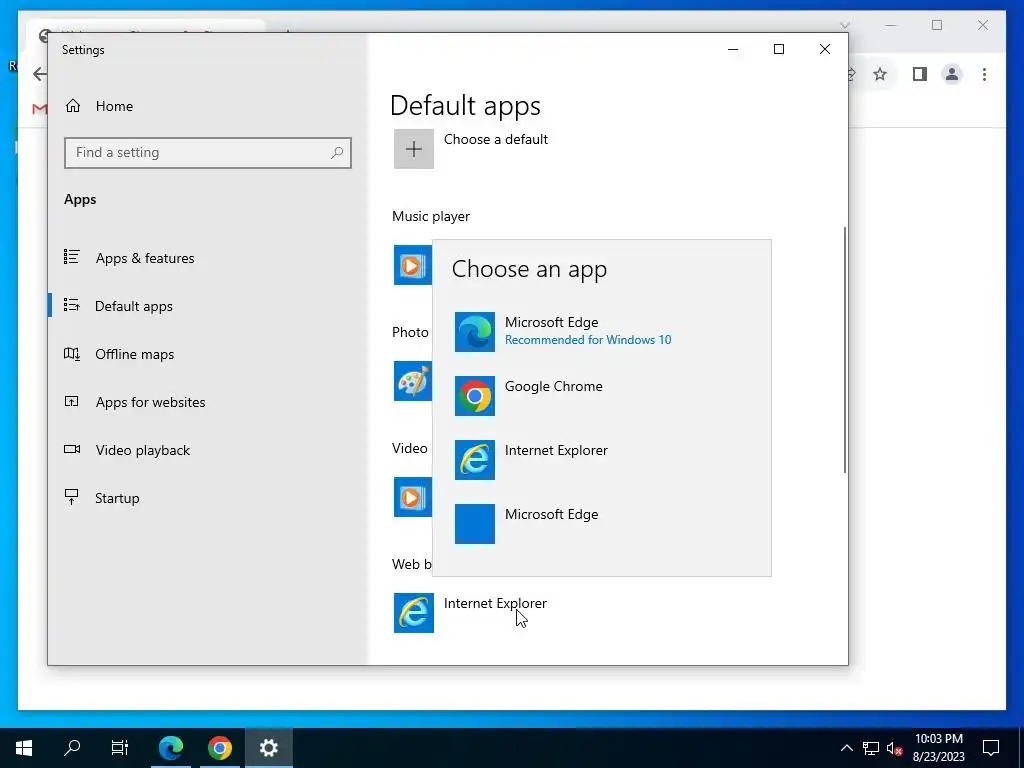Click search magnifier in Find a setting
The height and width of the screenshot is (768, 1024).
coord(337,153)
